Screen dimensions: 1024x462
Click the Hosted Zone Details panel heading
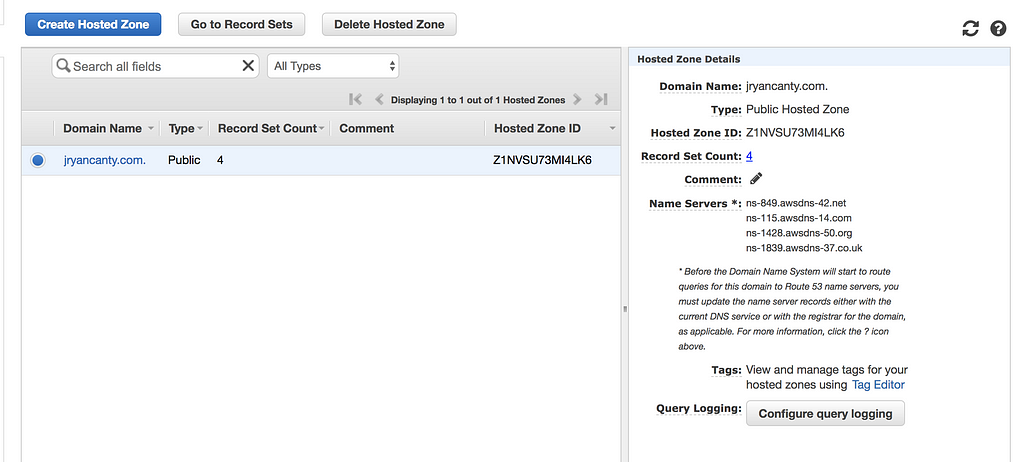(688, 59)
